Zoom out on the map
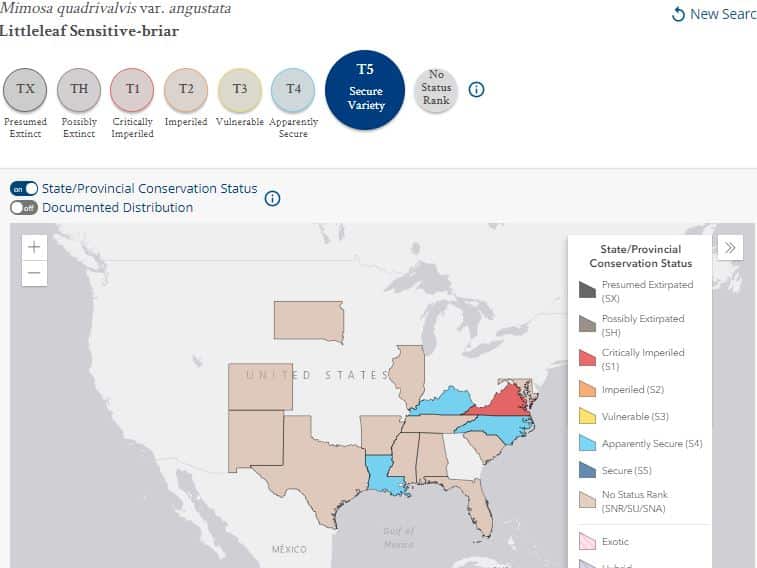 [x=34, y=273]
